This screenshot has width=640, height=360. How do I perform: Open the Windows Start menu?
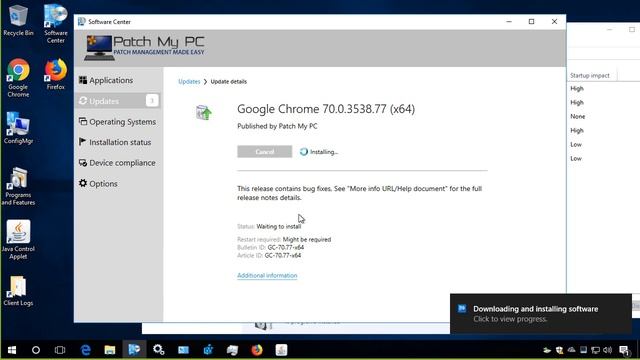12,350
